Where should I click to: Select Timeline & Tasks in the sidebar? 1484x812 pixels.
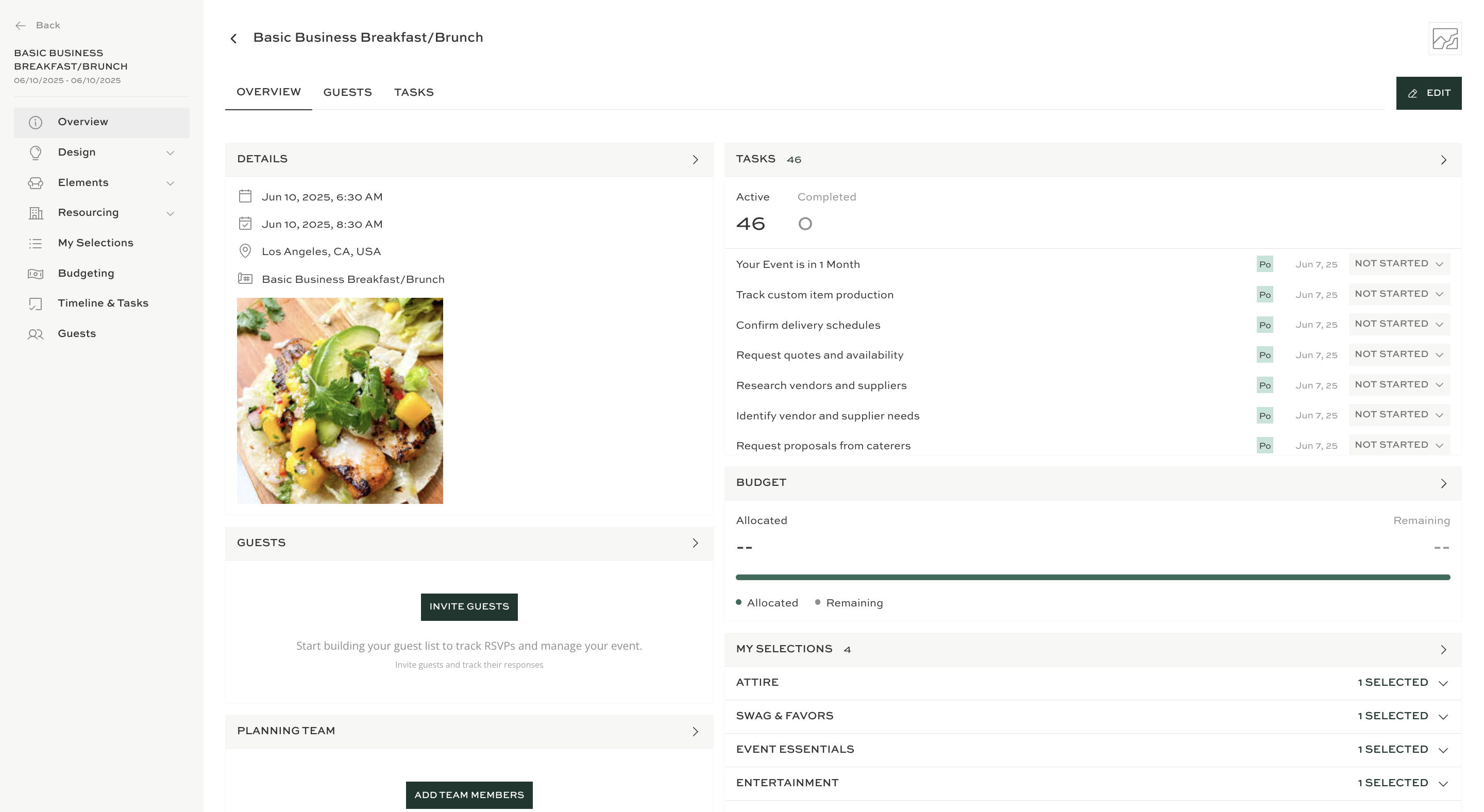pos(102,304)
